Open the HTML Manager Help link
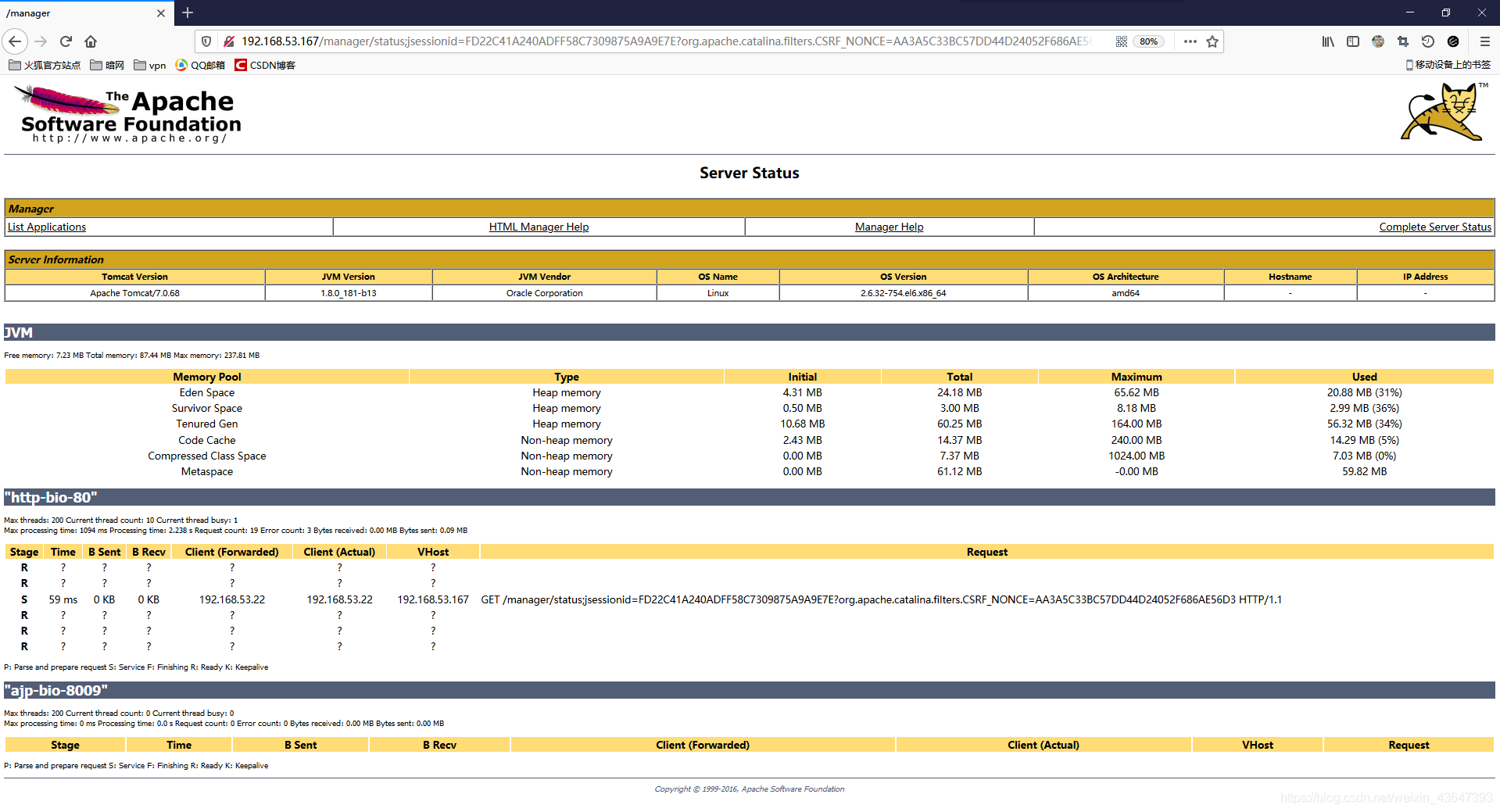1500x812 pixels. [539, 227]
